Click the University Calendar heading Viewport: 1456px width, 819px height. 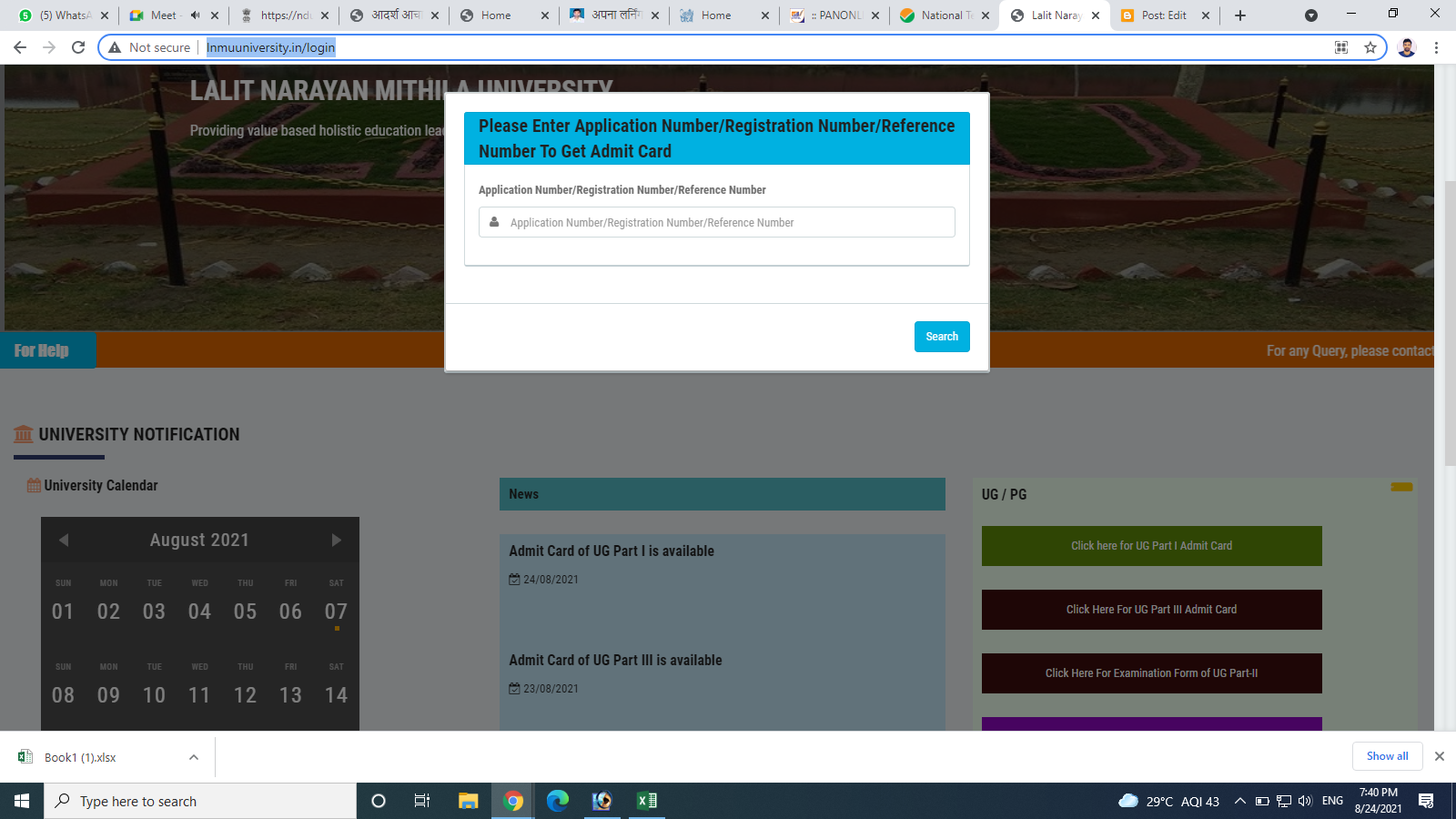(x=100, y=486)
